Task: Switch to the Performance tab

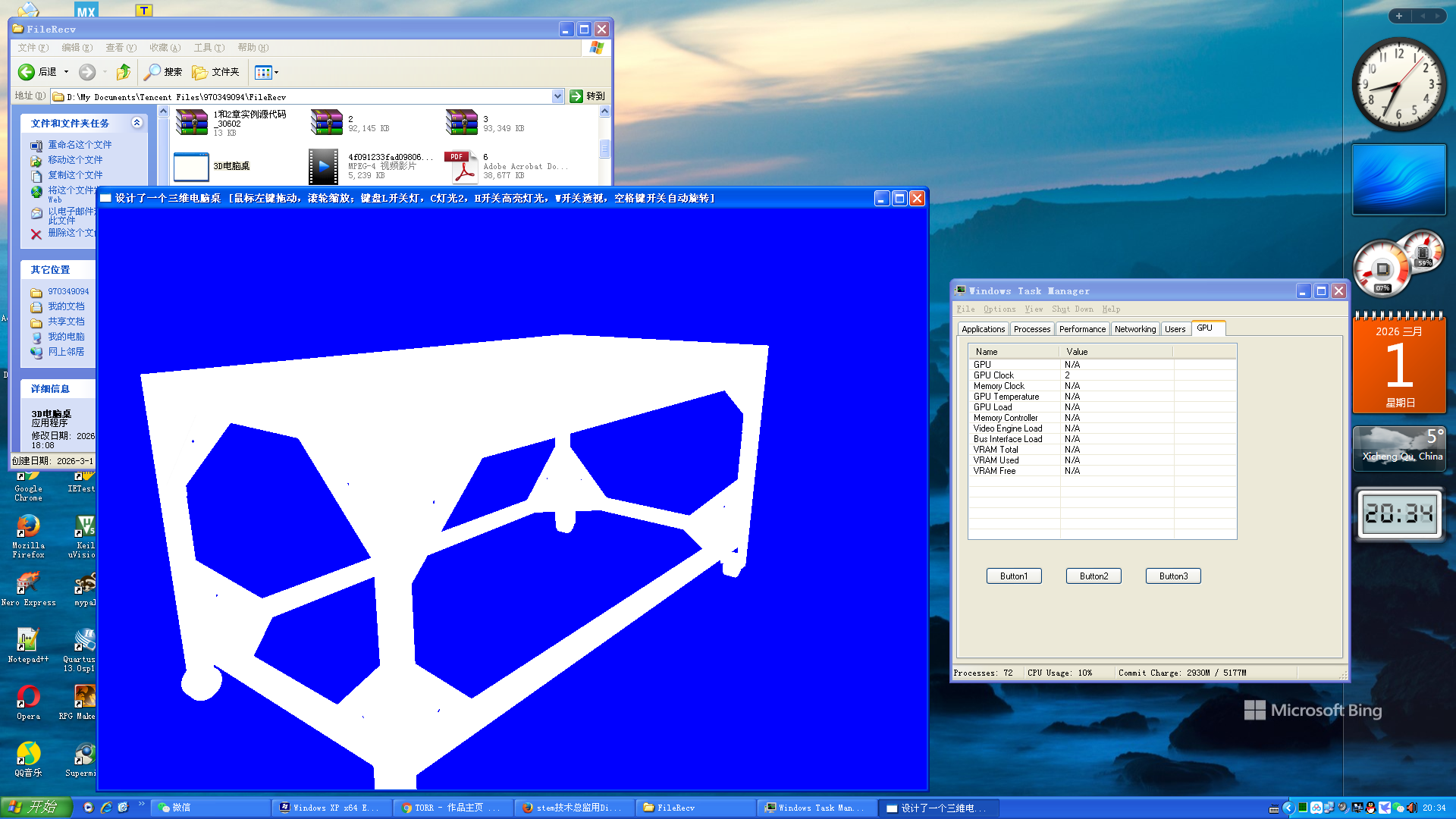Action: pos(1082,329)
